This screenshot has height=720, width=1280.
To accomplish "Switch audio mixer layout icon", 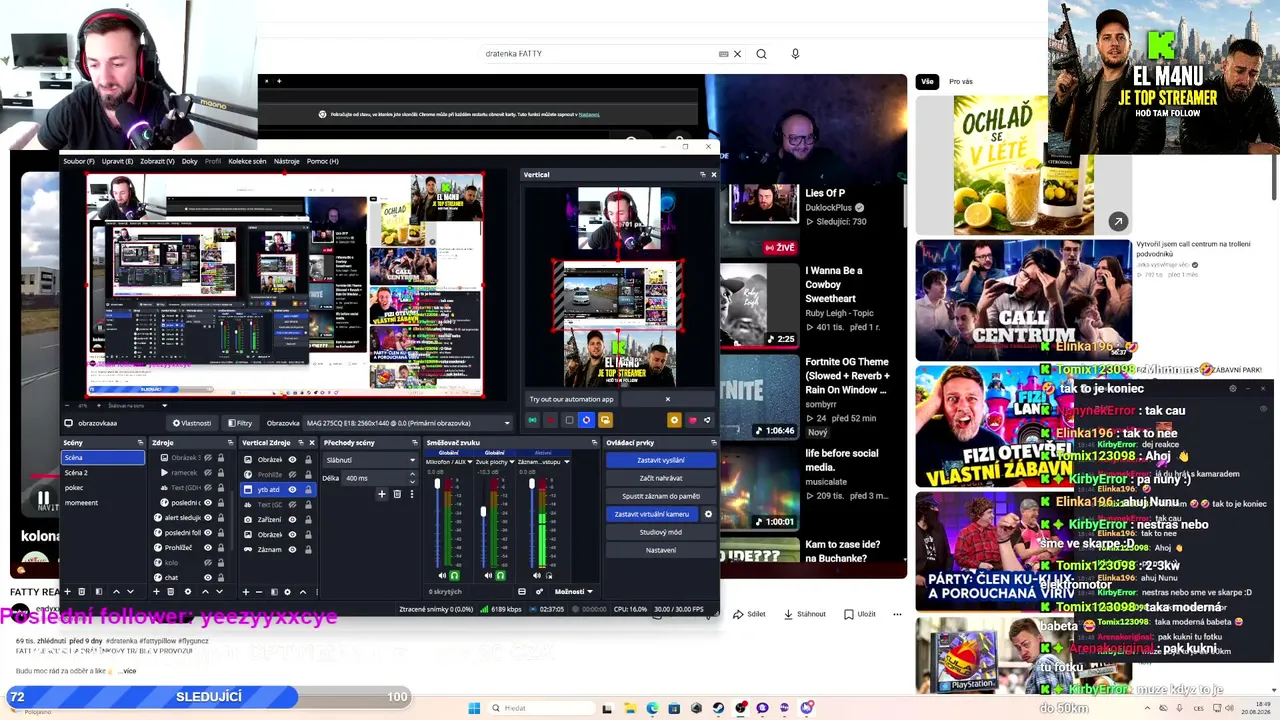I will [x=521, y=592].
